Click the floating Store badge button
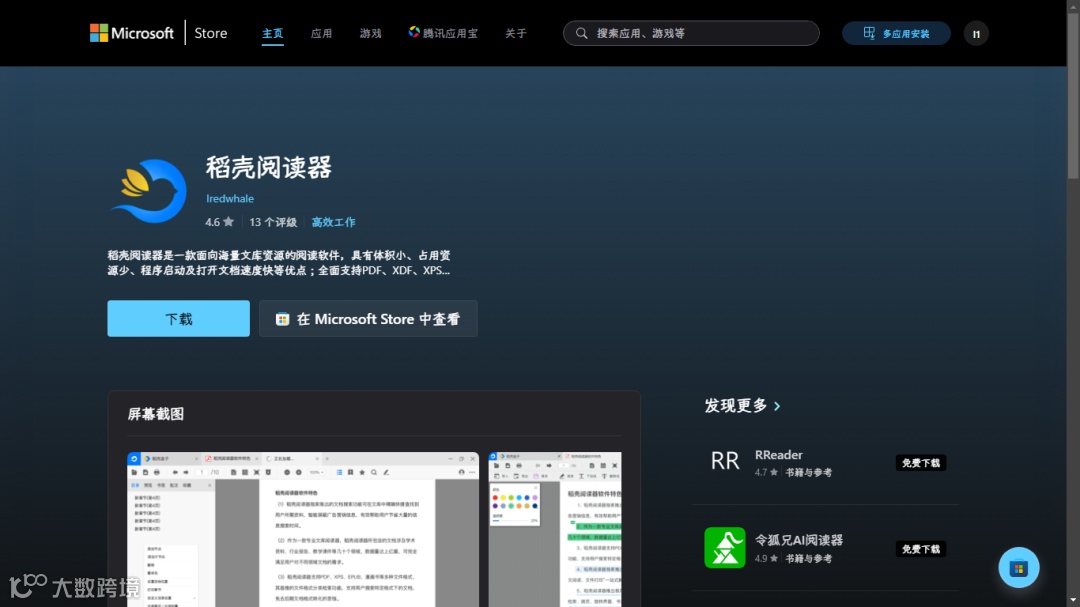 1019,568
